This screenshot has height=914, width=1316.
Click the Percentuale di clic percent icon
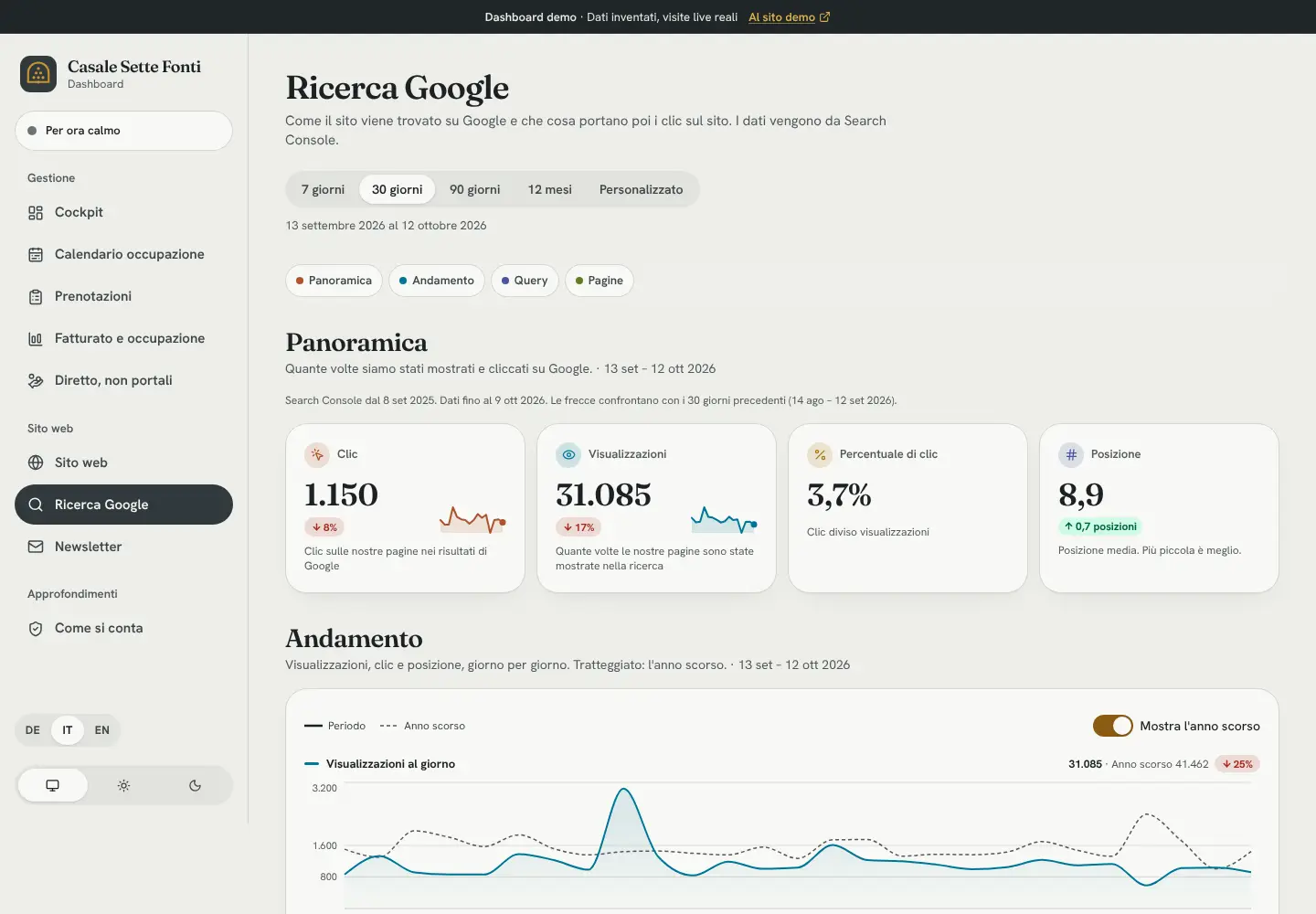click(820, 454)
